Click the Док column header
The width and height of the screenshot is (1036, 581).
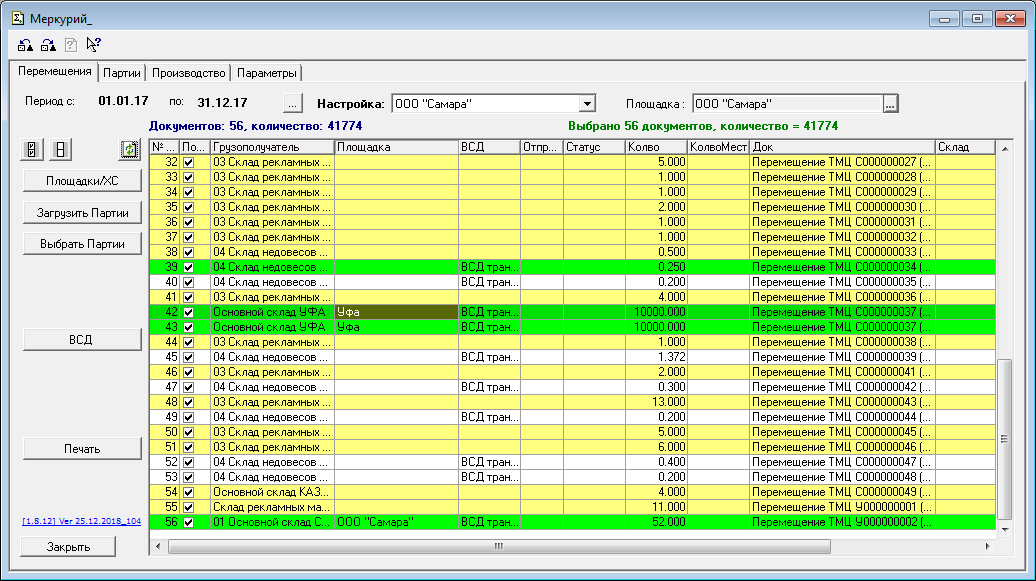click(x=842, y=147)
